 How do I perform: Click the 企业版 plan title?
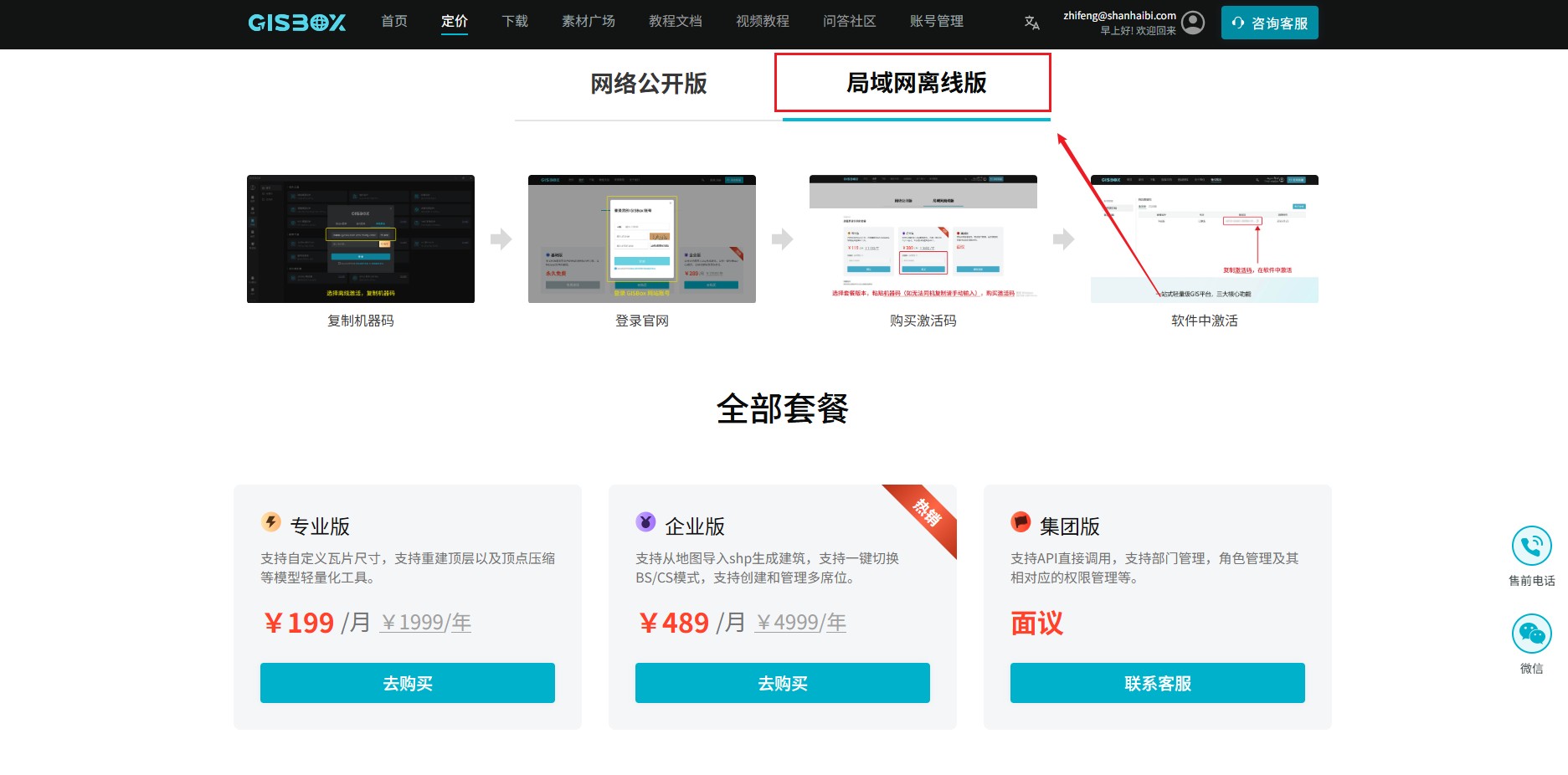point(695,526)
